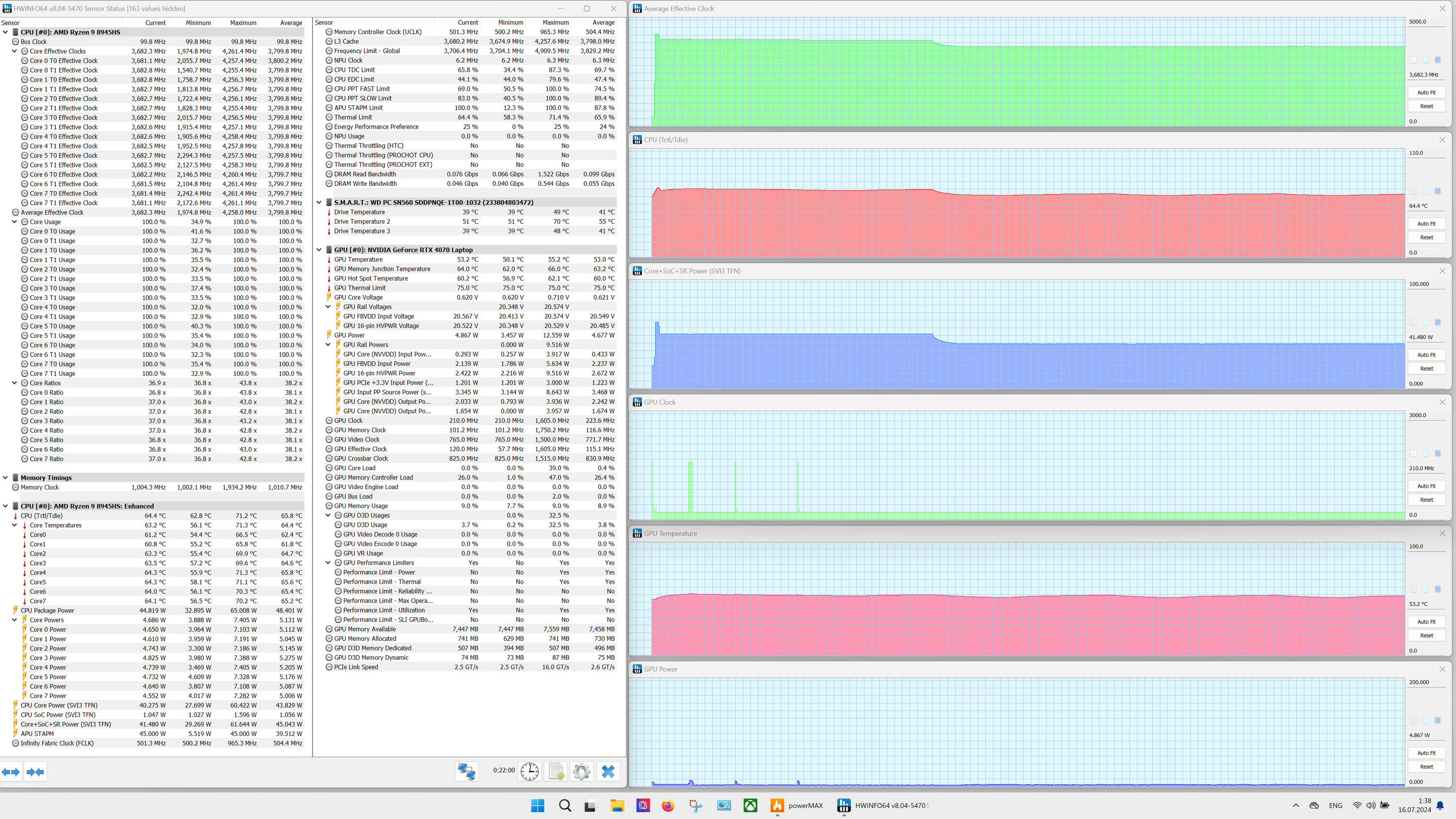
Task: Open Snipping Tool from the taskbar
Action: click(x=696, y=805)
